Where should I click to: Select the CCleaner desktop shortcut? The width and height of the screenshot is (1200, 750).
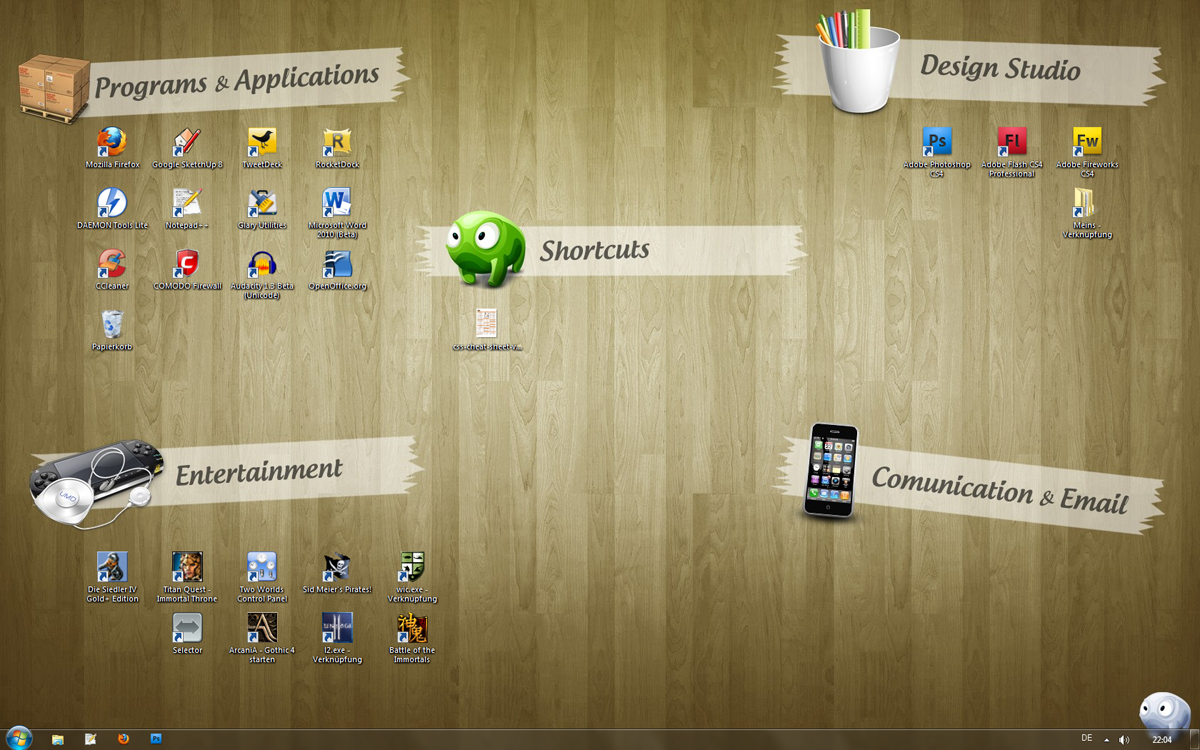[x=112, y=264]
